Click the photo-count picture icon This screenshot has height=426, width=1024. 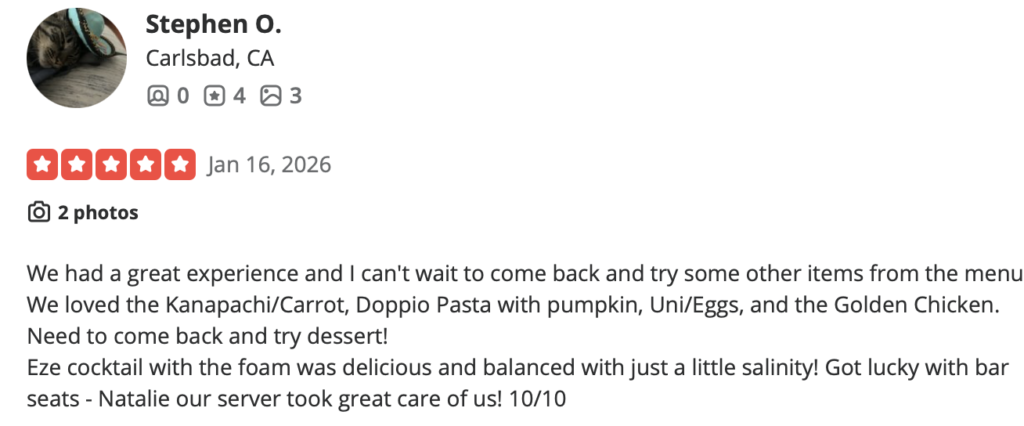[270, 96]
